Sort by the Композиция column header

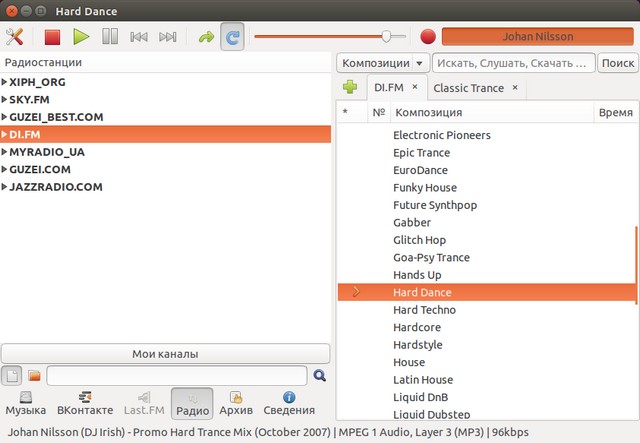492,112
